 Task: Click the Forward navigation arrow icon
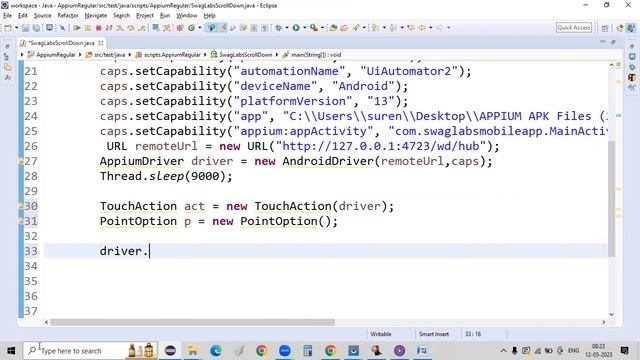pyautogui.click(x=439, y=28)
